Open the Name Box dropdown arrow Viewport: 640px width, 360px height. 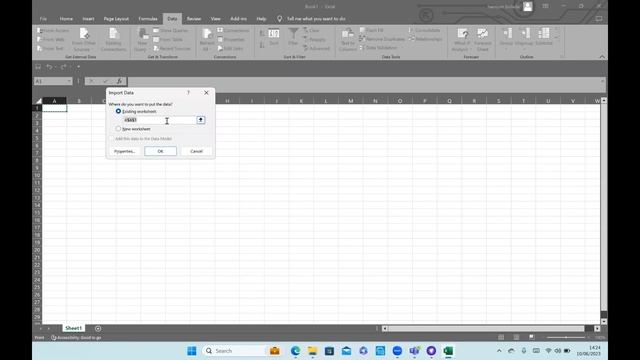pos(68,81)
